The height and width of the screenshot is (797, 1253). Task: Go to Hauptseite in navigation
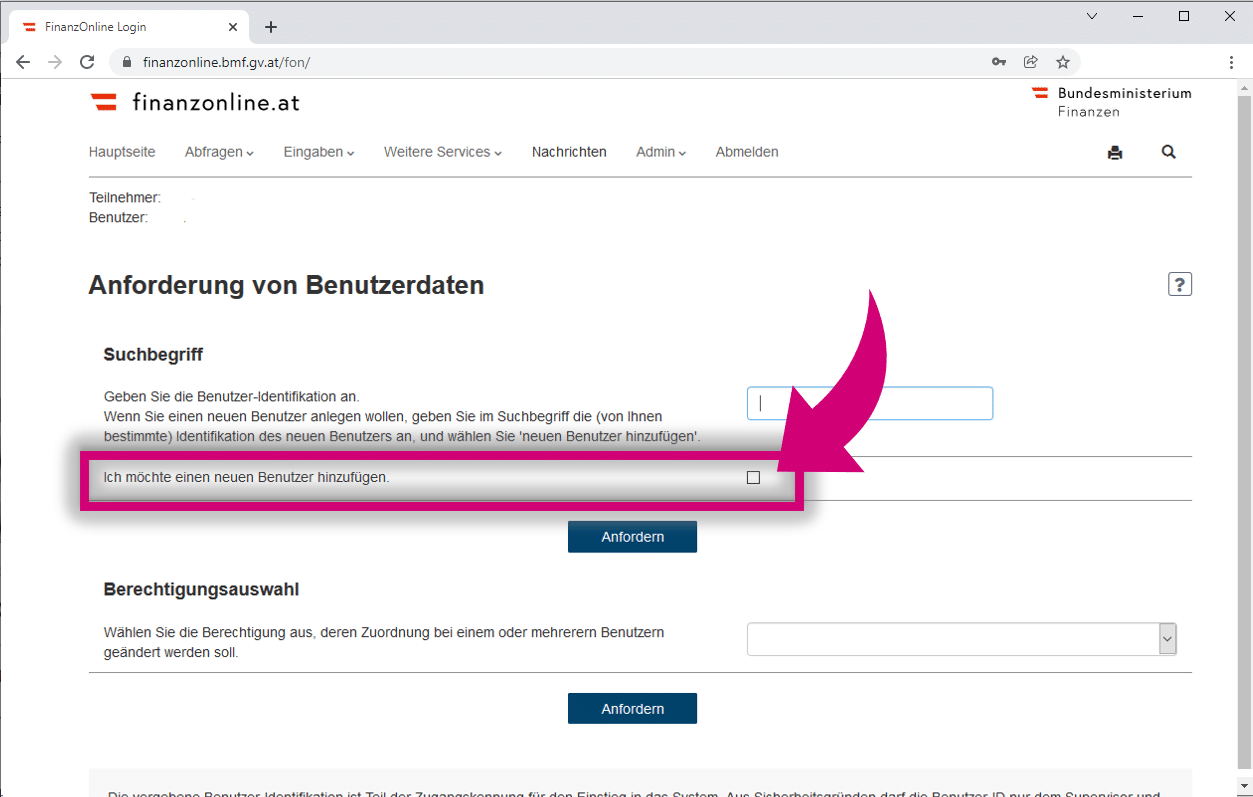pos(122,152)
